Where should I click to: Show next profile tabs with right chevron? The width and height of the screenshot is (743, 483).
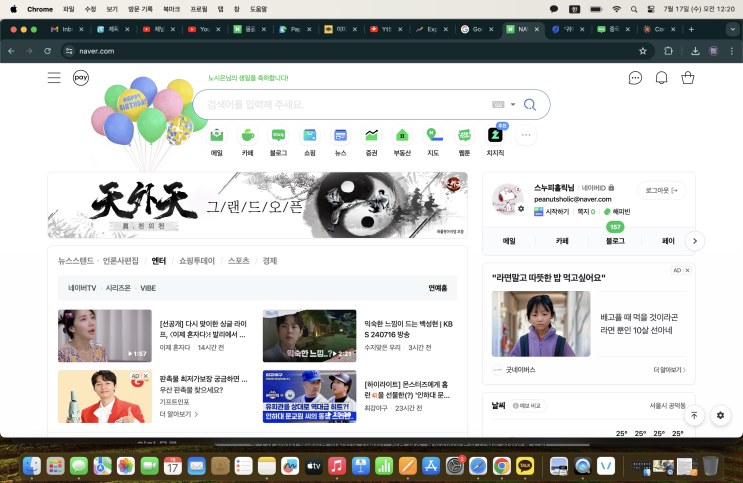(x=695, y=241)
